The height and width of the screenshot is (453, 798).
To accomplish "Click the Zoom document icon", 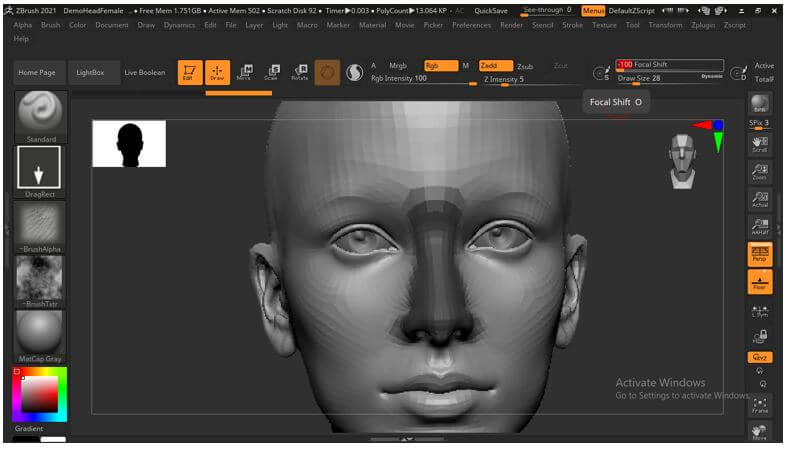I will 760,172.
